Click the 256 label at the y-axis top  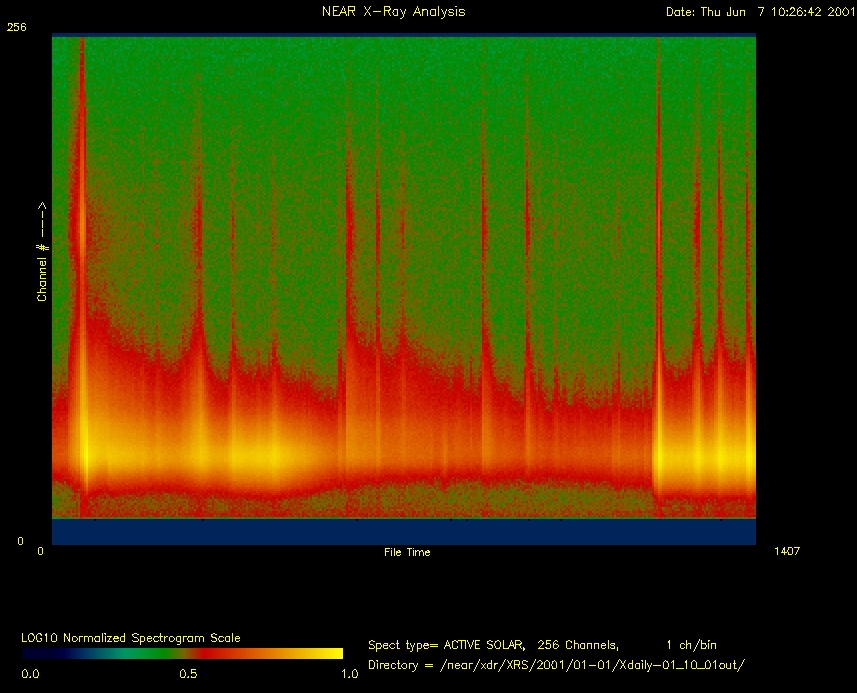[x=16, y=27]
